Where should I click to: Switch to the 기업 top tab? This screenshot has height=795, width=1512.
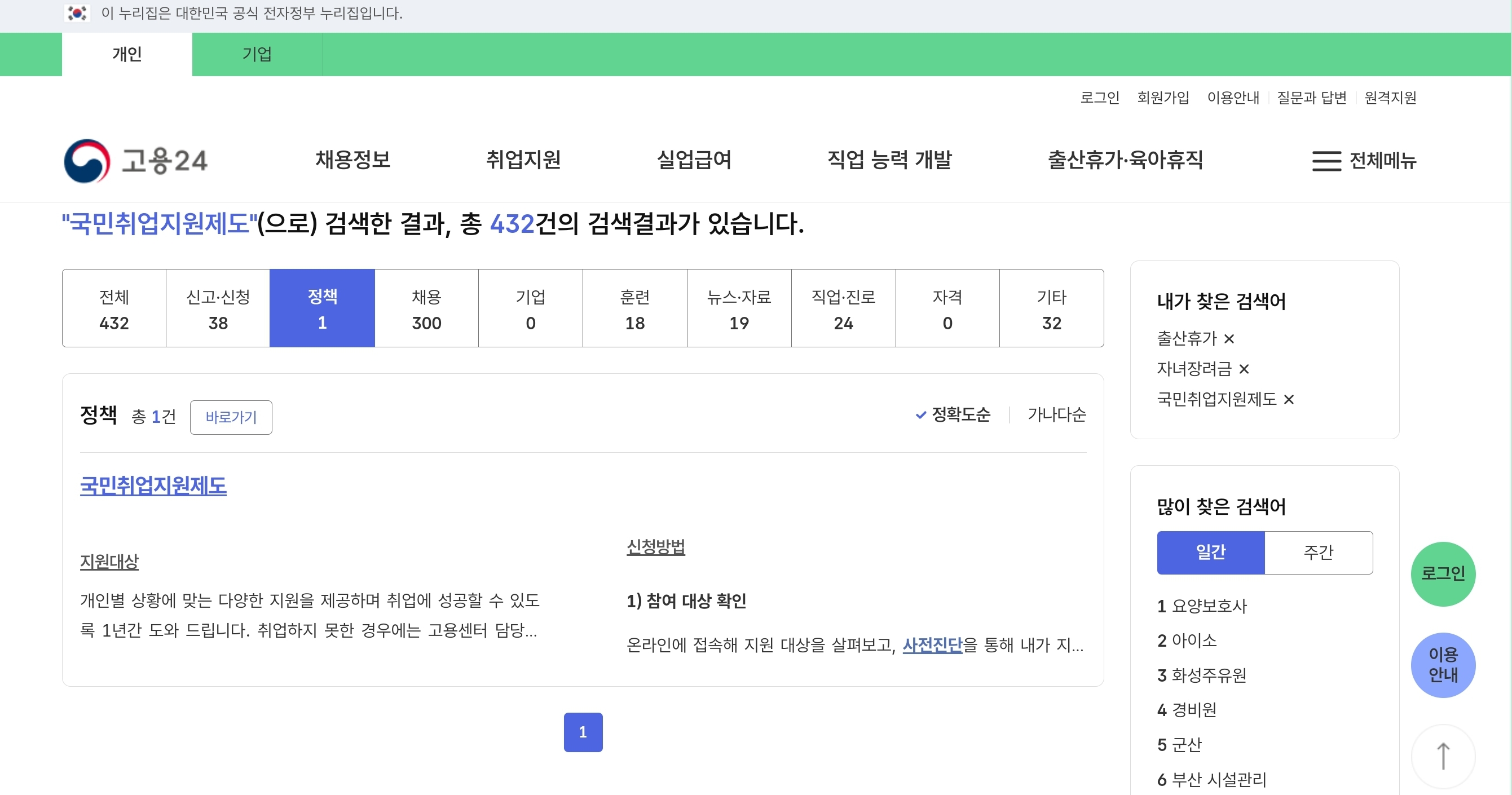click(x=257, y=54)
